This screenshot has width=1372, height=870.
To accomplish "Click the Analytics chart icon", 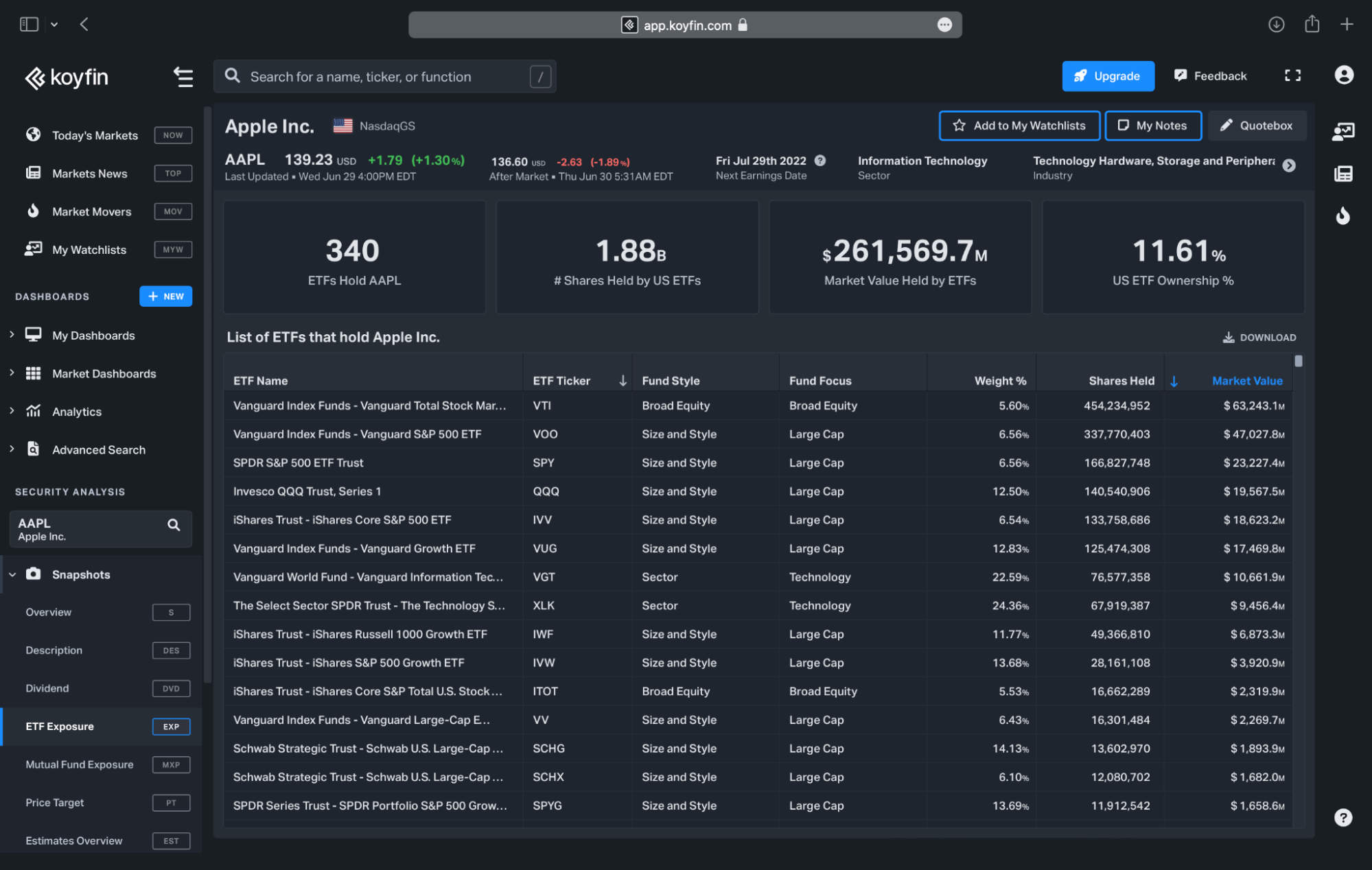I will coord(33,410).
